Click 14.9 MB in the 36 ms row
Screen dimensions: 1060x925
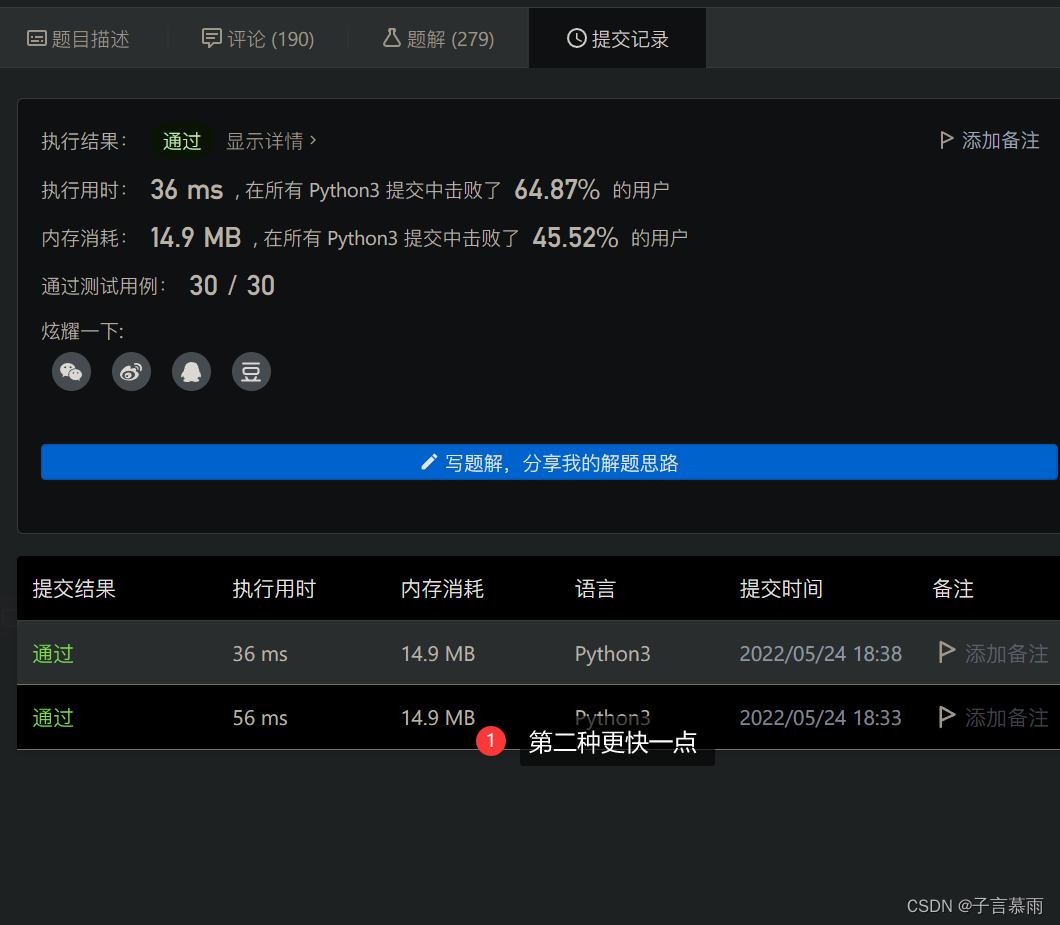tap(438, 654)
